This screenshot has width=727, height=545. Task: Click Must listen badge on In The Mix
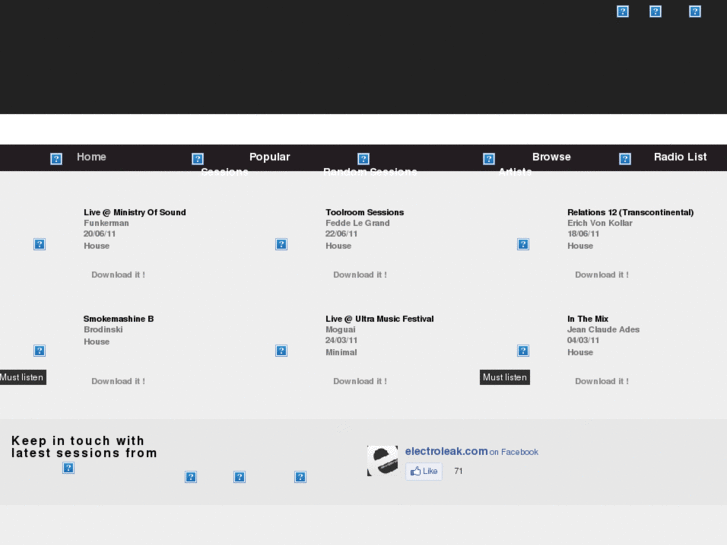[504, 377]
